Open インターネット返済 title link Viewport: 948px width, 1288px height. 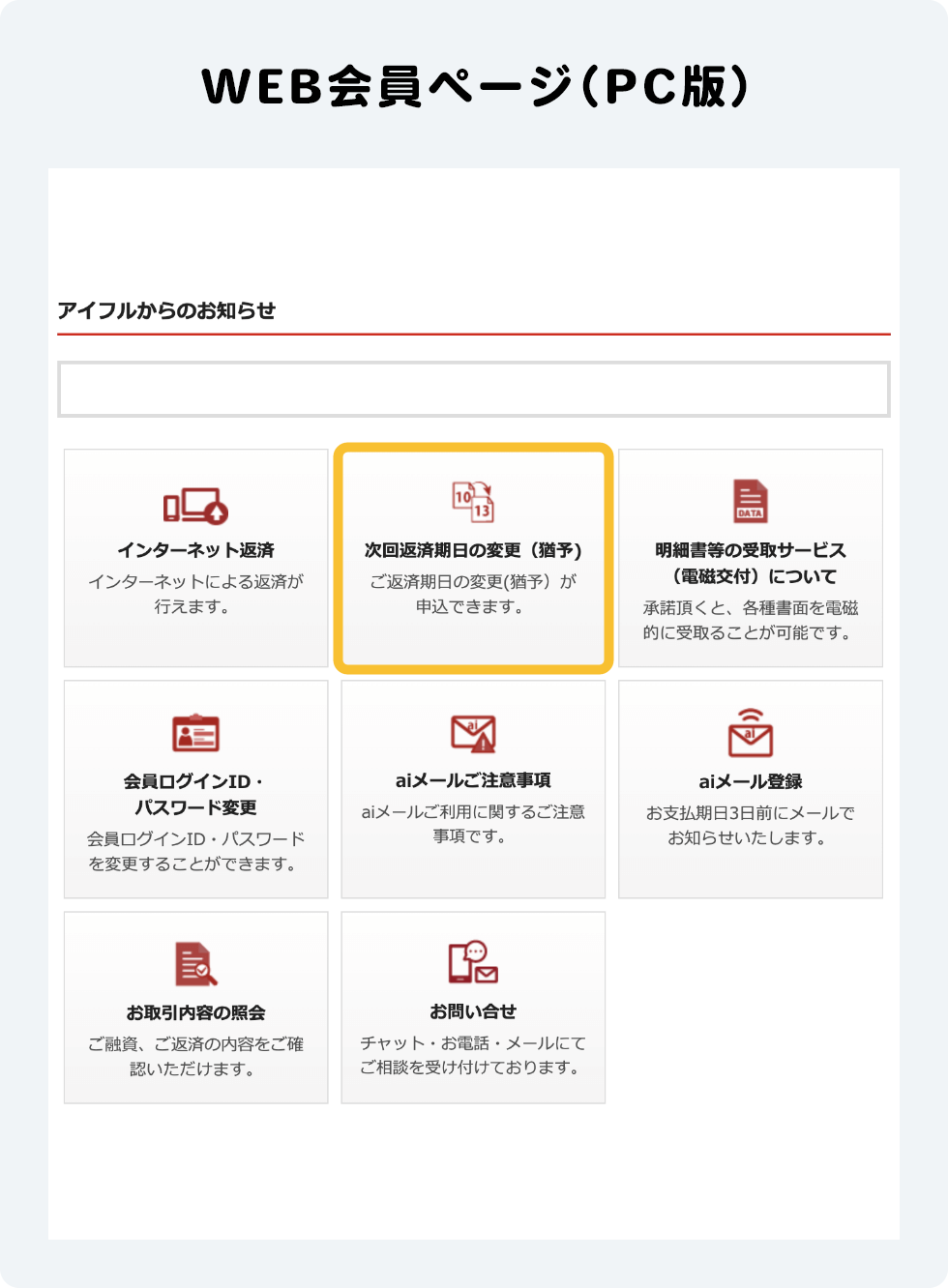tap(195, 550)
